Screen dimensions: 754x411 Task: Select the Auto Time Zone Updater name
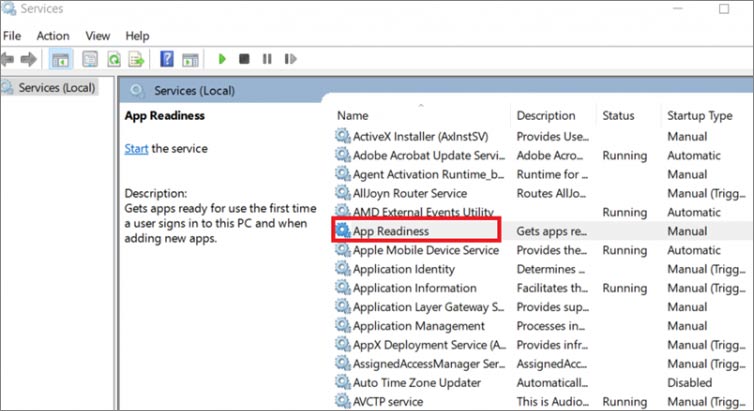(x=416, y=383)
